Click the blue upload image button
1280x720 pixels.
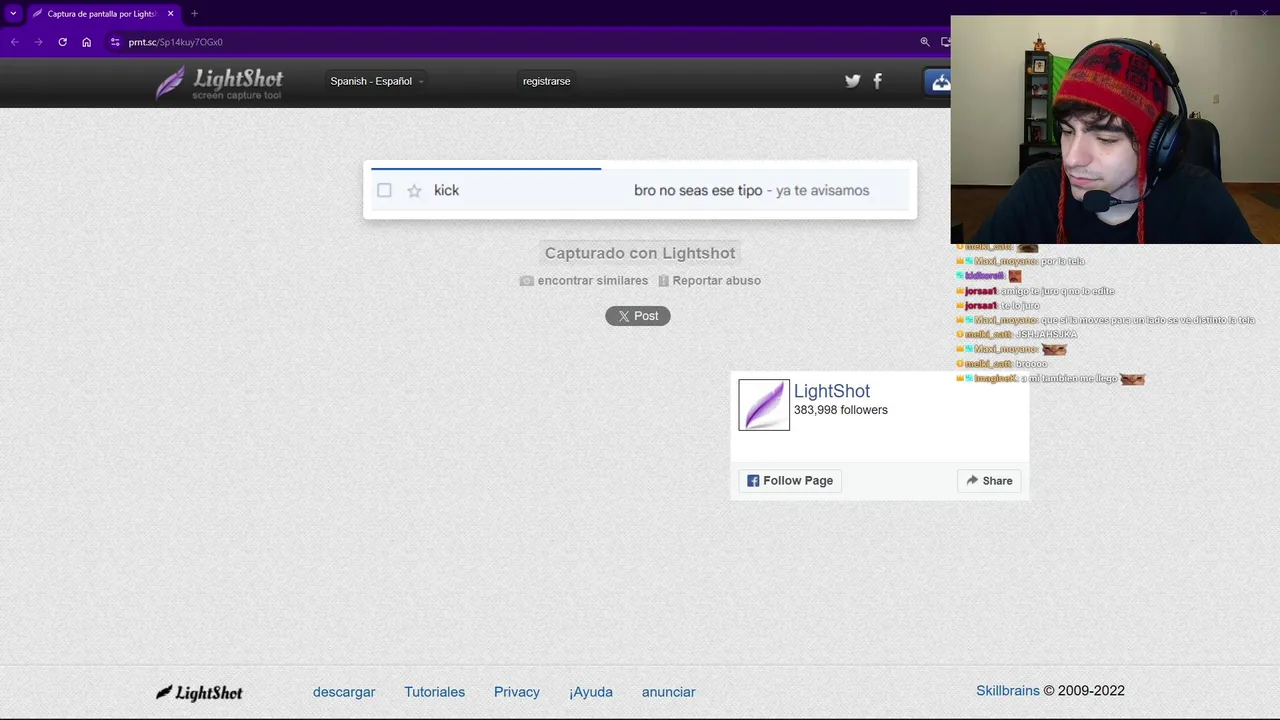pyautogui.click(x=938, y=82)
